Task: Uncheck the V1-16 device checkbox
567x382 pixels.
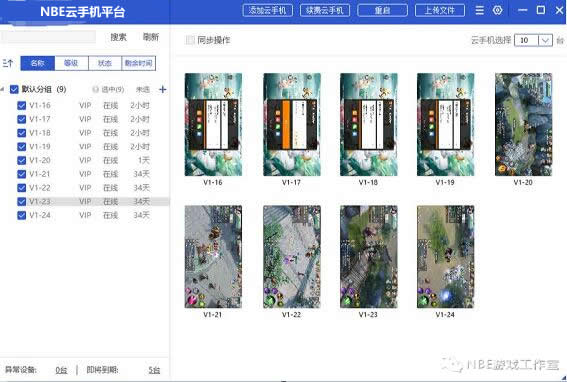Action: (x=22, y=105)
